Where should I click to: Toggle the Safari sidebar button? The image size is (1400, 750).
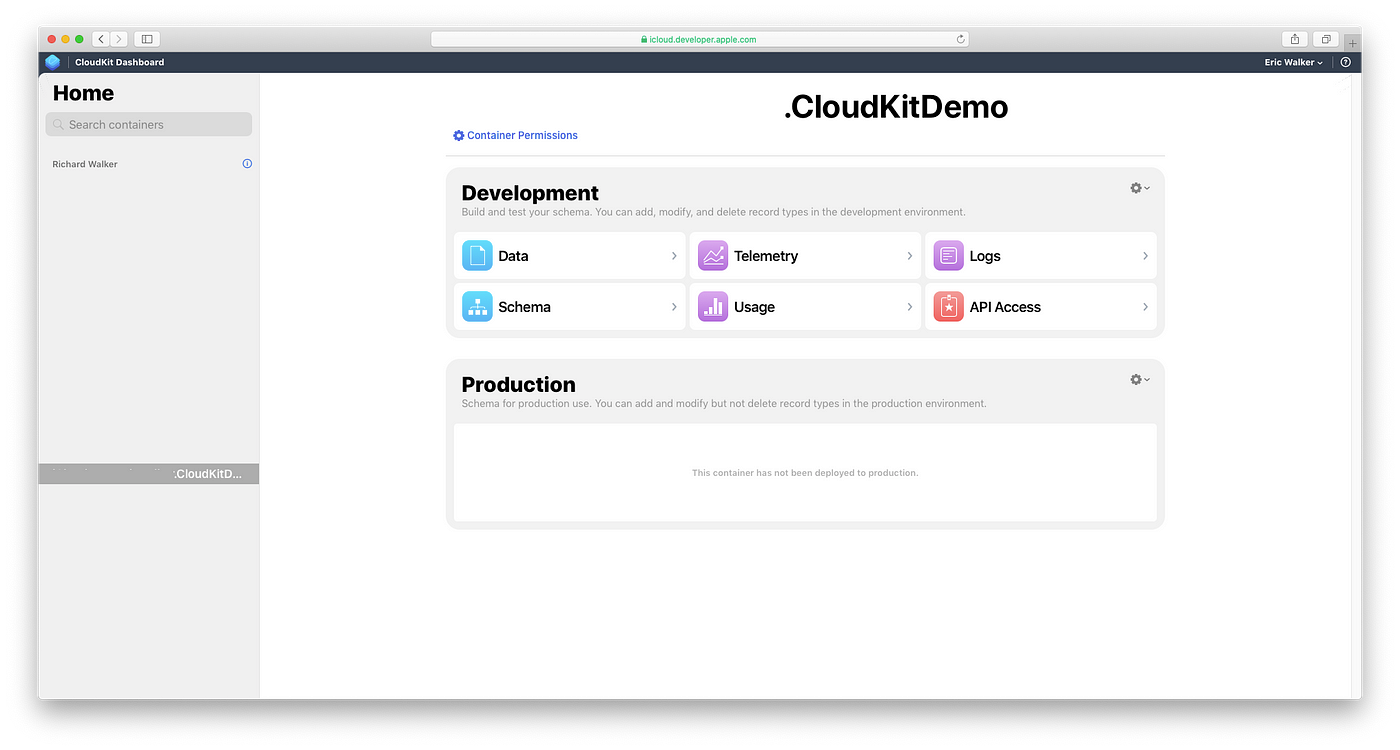tap(147, 39)
